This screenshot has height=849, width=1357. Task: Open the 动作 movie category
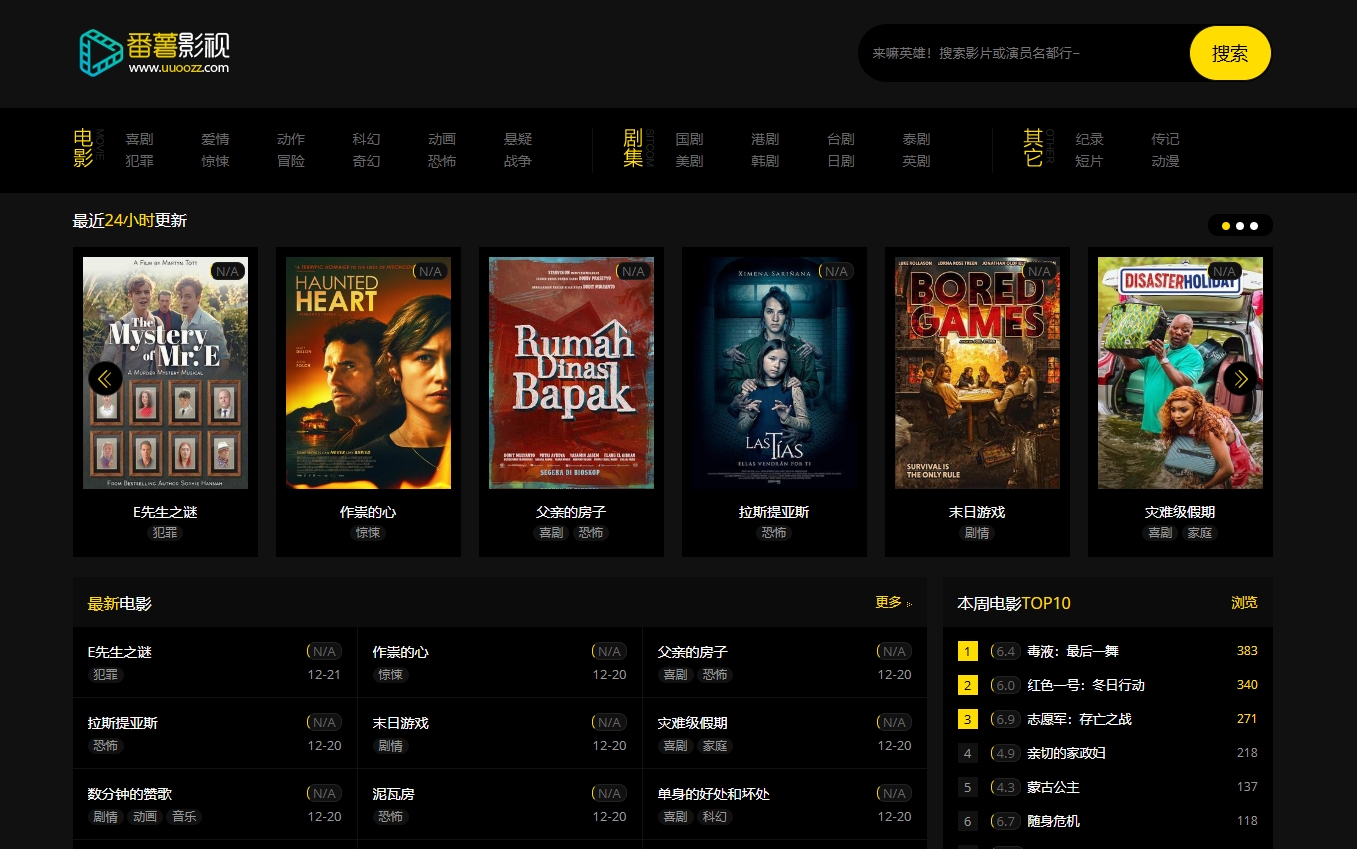[291, 139]
